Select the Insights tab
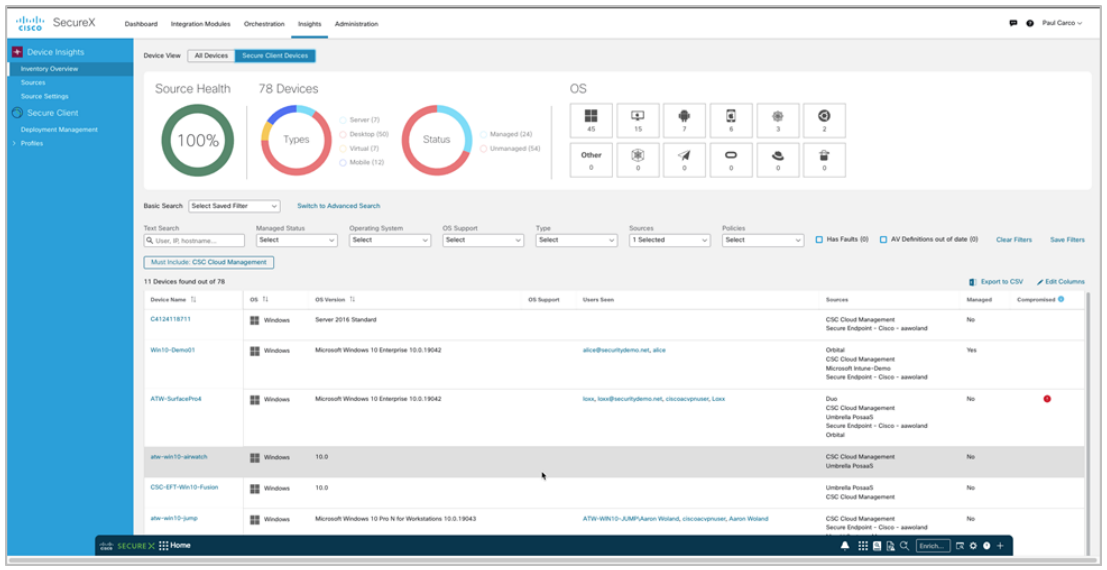The image size is (1107, 570). (309, 24)
